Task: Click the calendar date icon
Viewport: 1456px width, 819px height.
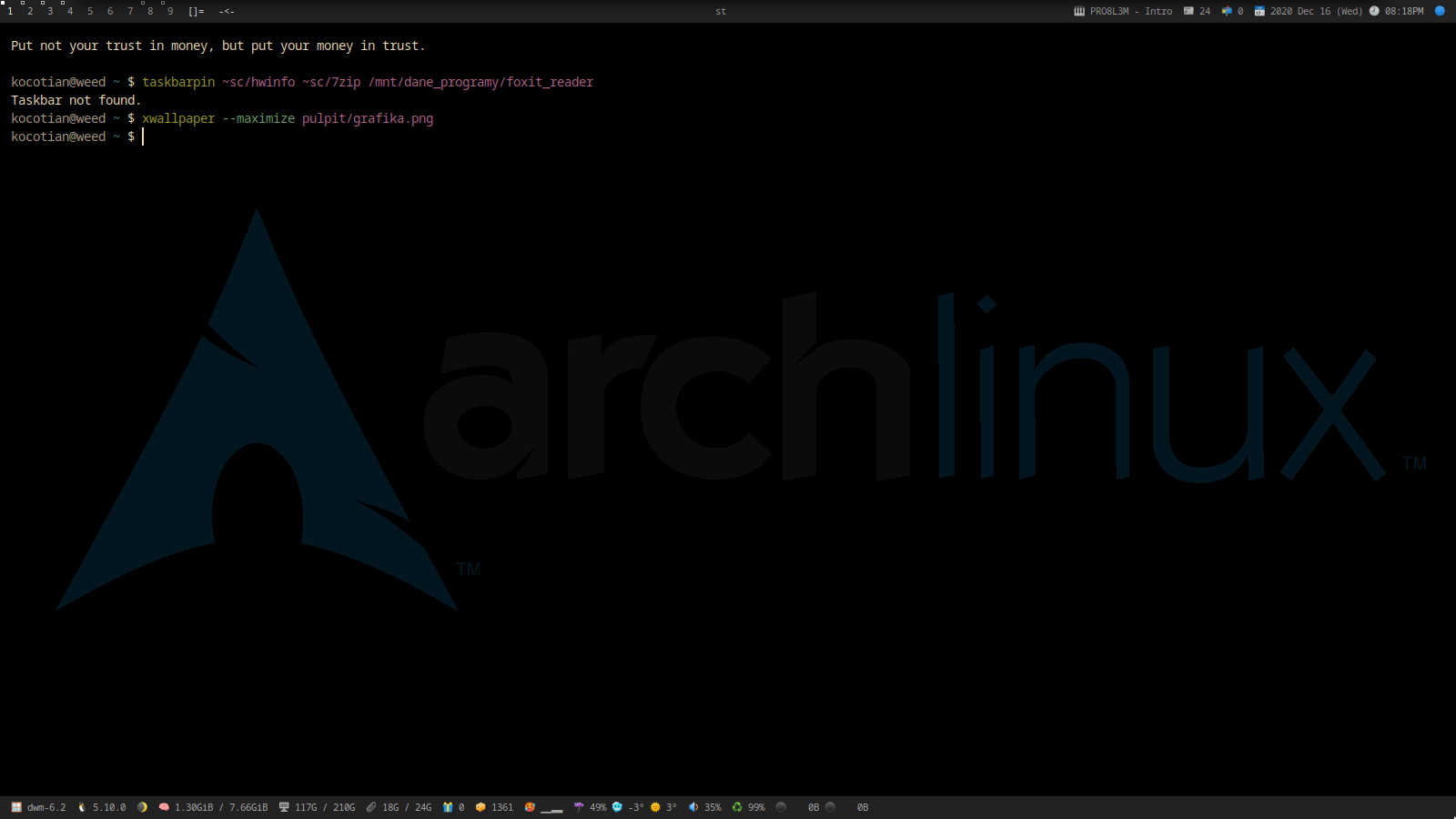Action: 1259,11
